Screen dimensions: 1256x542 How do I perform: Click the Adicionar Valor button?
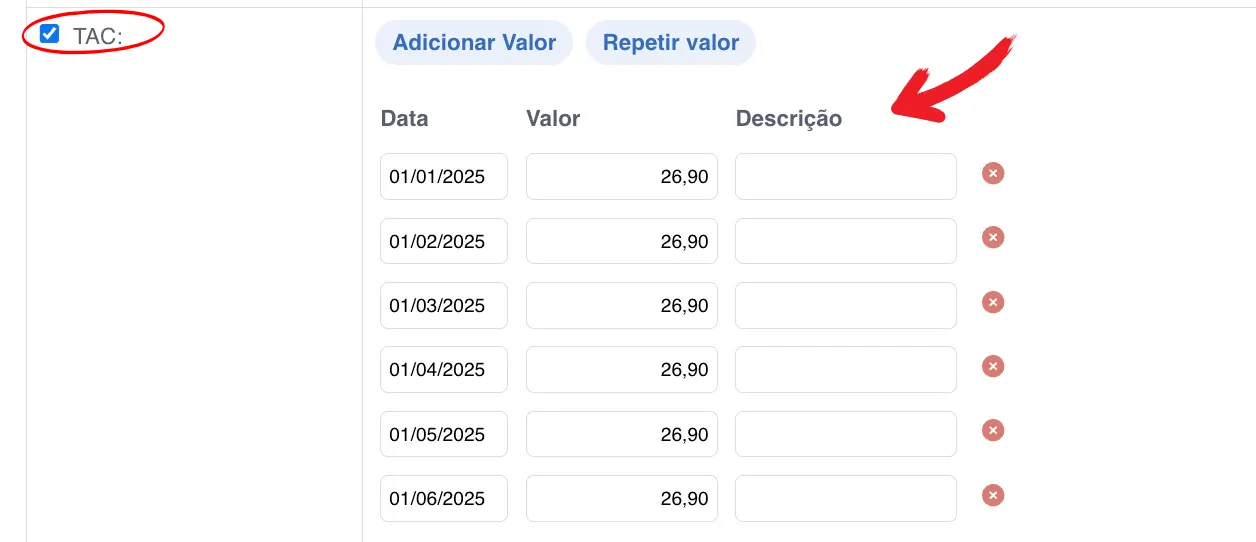[474, 43]
